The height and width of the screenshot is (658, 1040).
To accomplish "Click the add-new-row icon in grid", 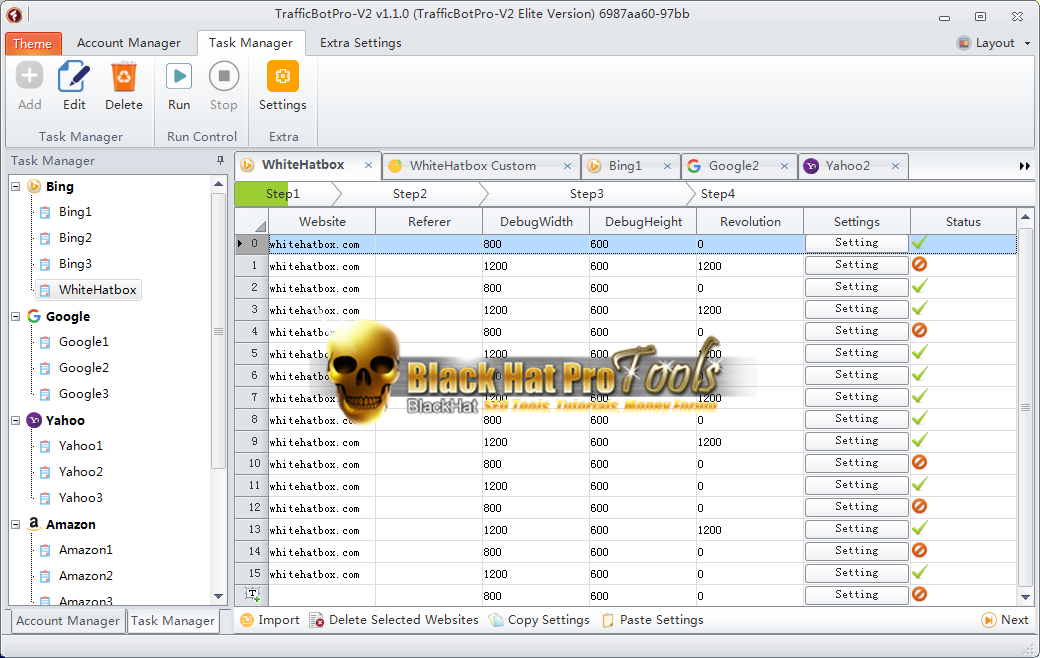I will coord(252,595).
